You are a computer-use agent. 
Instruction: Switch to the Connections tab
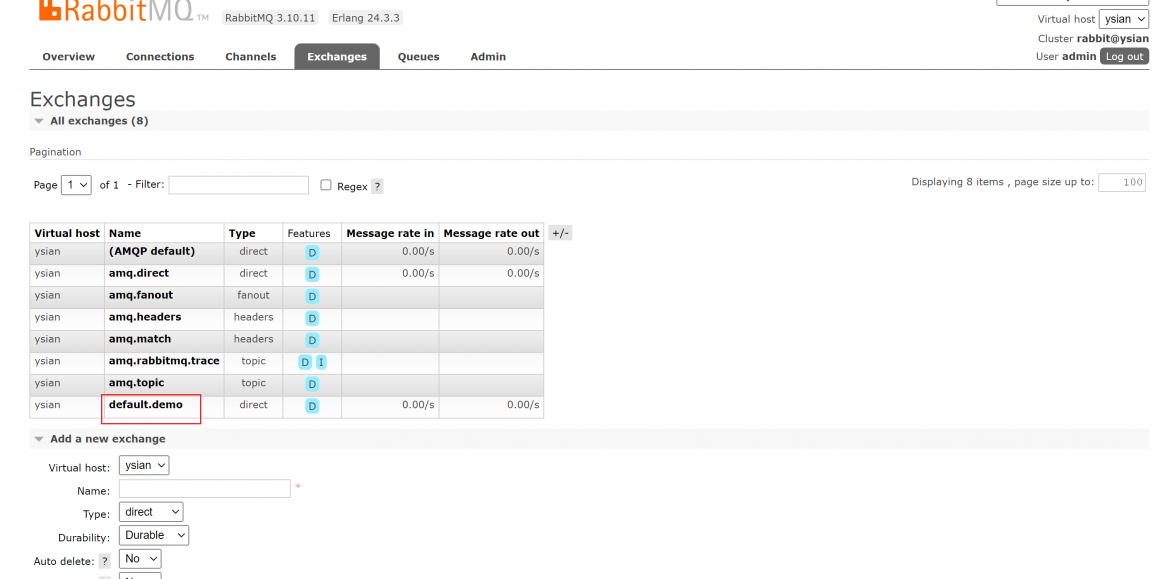160,57
